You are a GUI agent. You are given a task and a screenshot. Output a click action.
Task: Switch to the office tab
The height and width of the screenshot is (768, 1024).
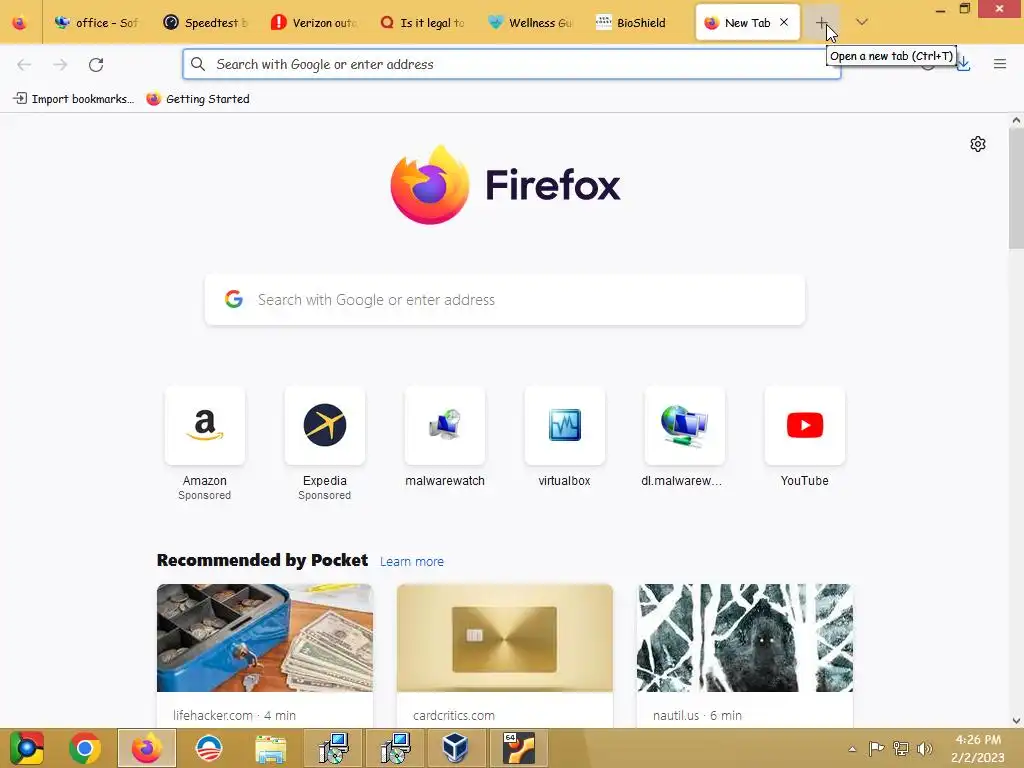point(96,23)
